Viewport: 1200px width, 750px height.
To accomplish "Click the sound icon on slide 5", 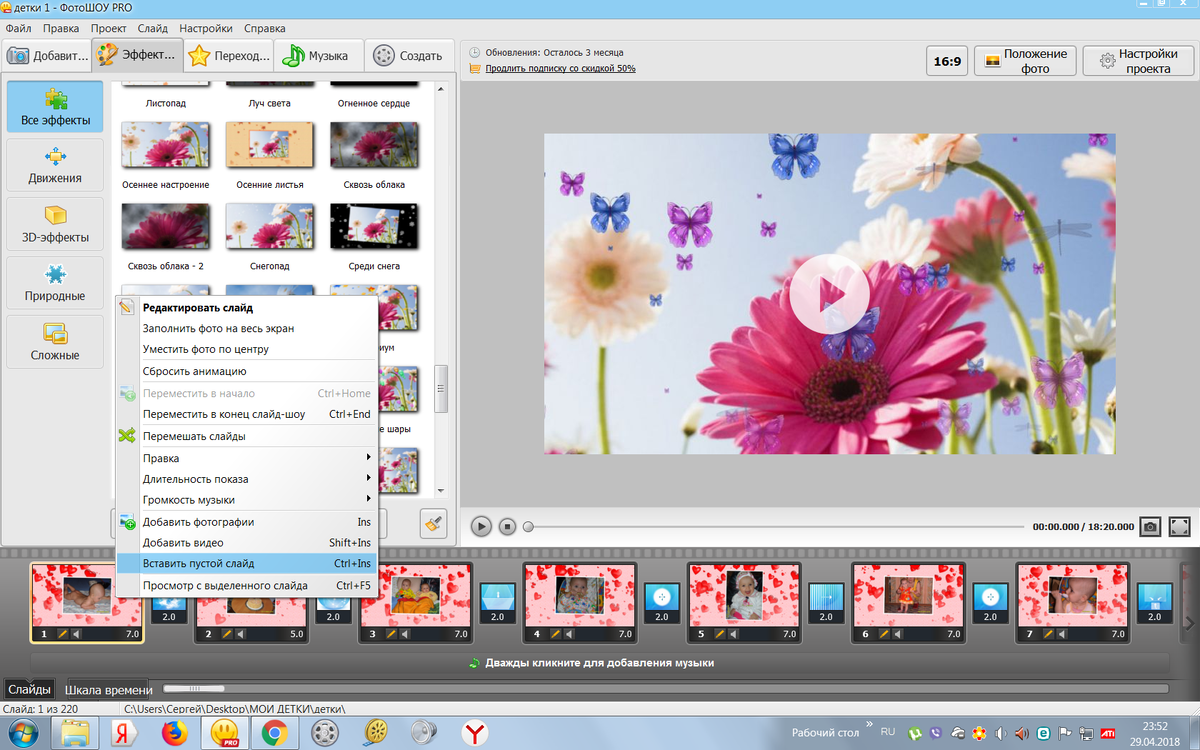I will (733, 634).
